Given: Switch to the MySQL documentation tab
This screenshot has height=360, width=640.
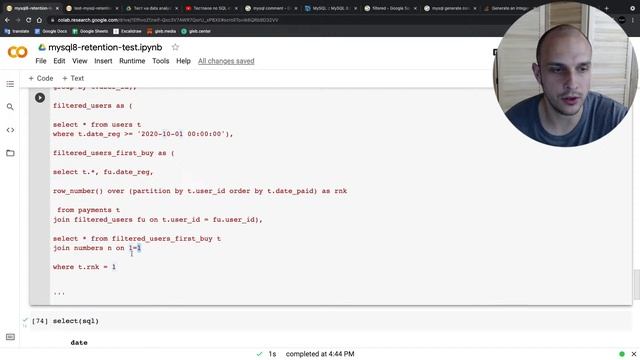Looking at the screenshot, I should tap(330, 8).
